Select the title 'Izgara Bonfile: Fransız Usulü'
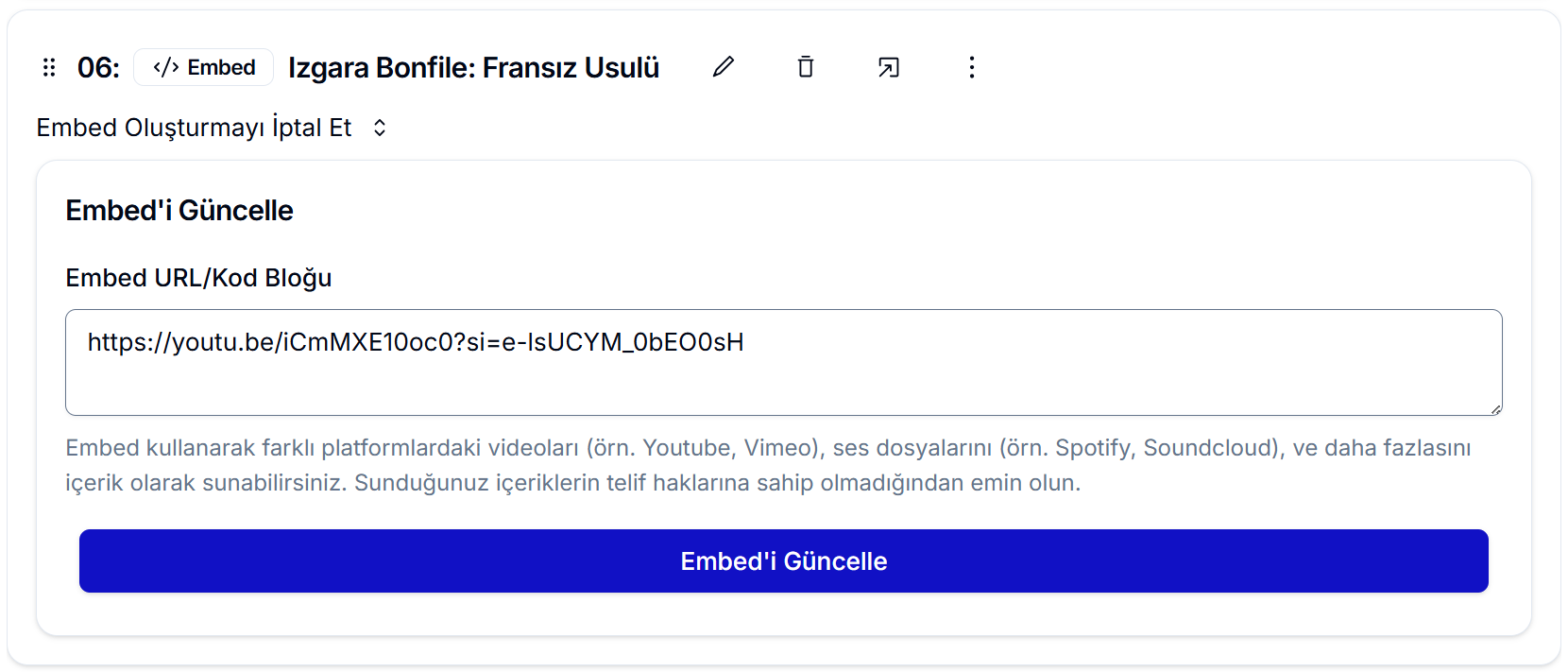This screenshot has width=1568, height=672. [x=473, y=67]
